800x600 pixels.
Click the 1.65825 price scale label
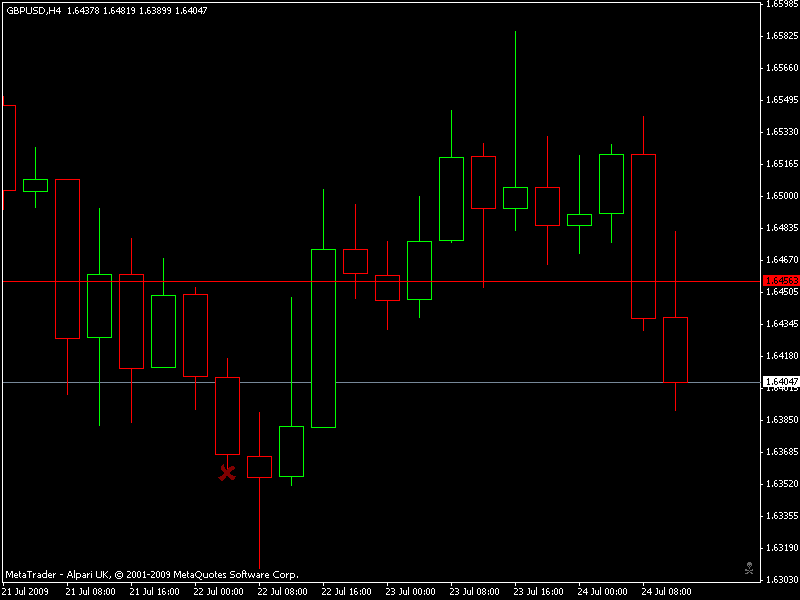782,36
